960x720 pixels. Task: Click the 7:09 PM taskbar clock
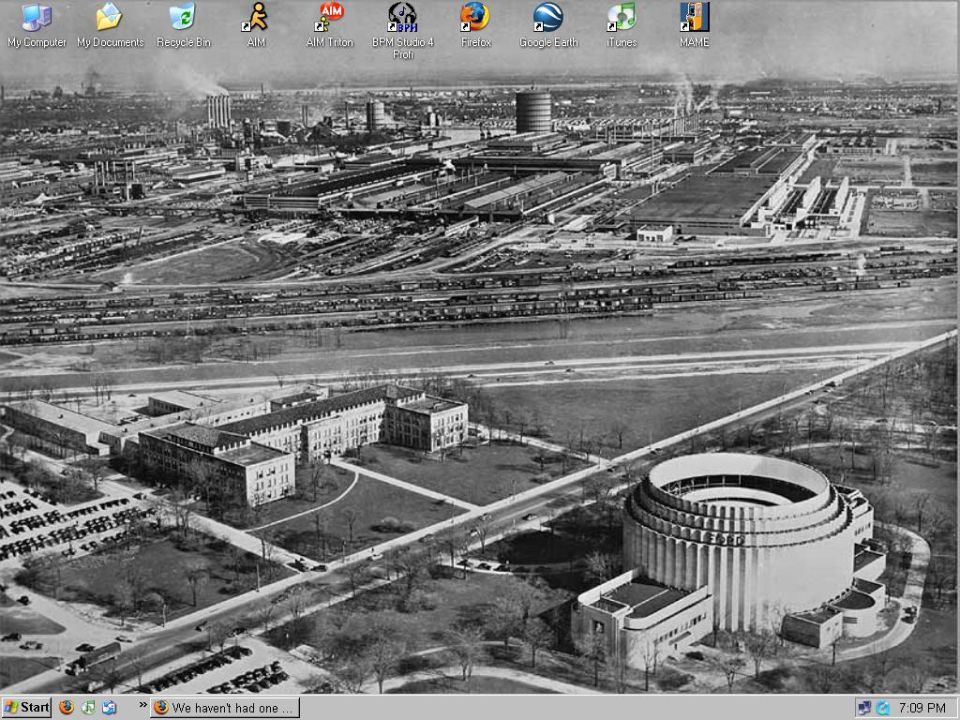tap(921, 708)
